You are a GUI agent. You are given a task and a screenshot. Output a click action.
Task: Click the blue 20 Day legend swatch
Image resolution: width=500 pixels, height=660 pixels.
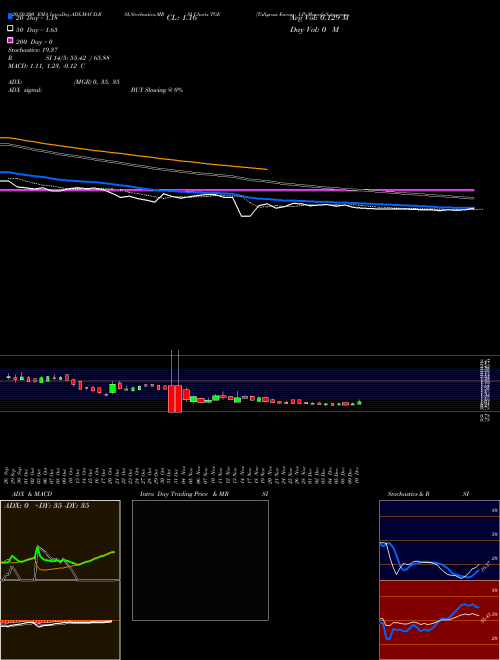coord(10,17)
